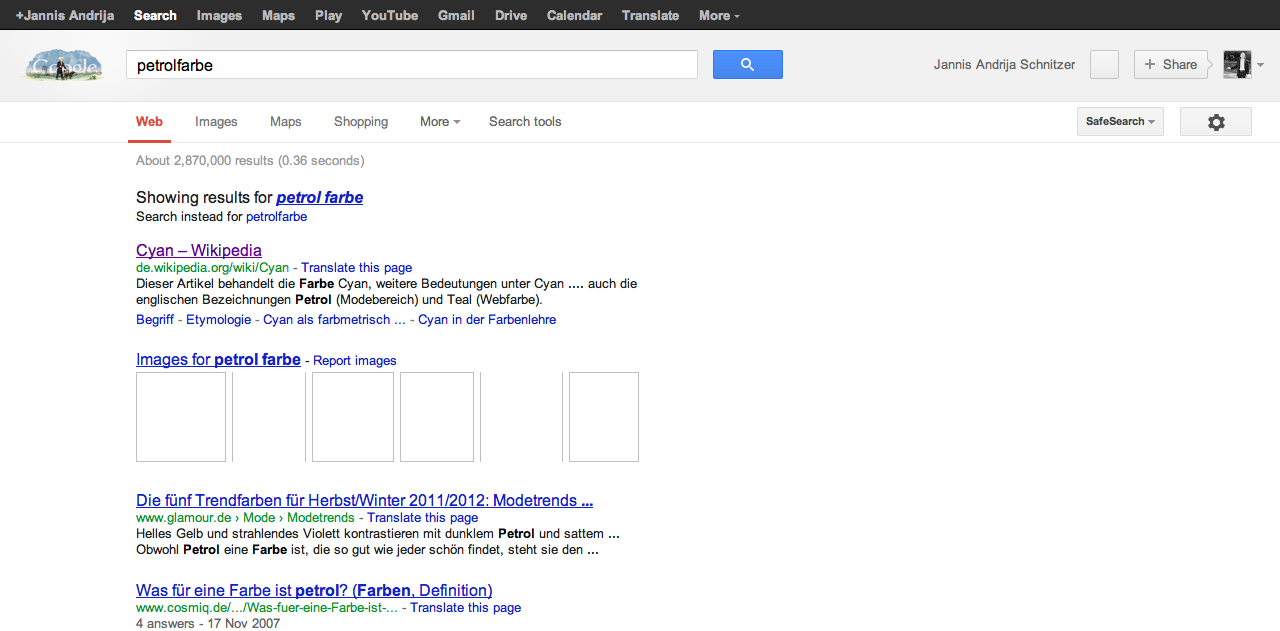Expand the More dropdown under search
This screenshot has width=1280, height=631.
click(440, 122)
